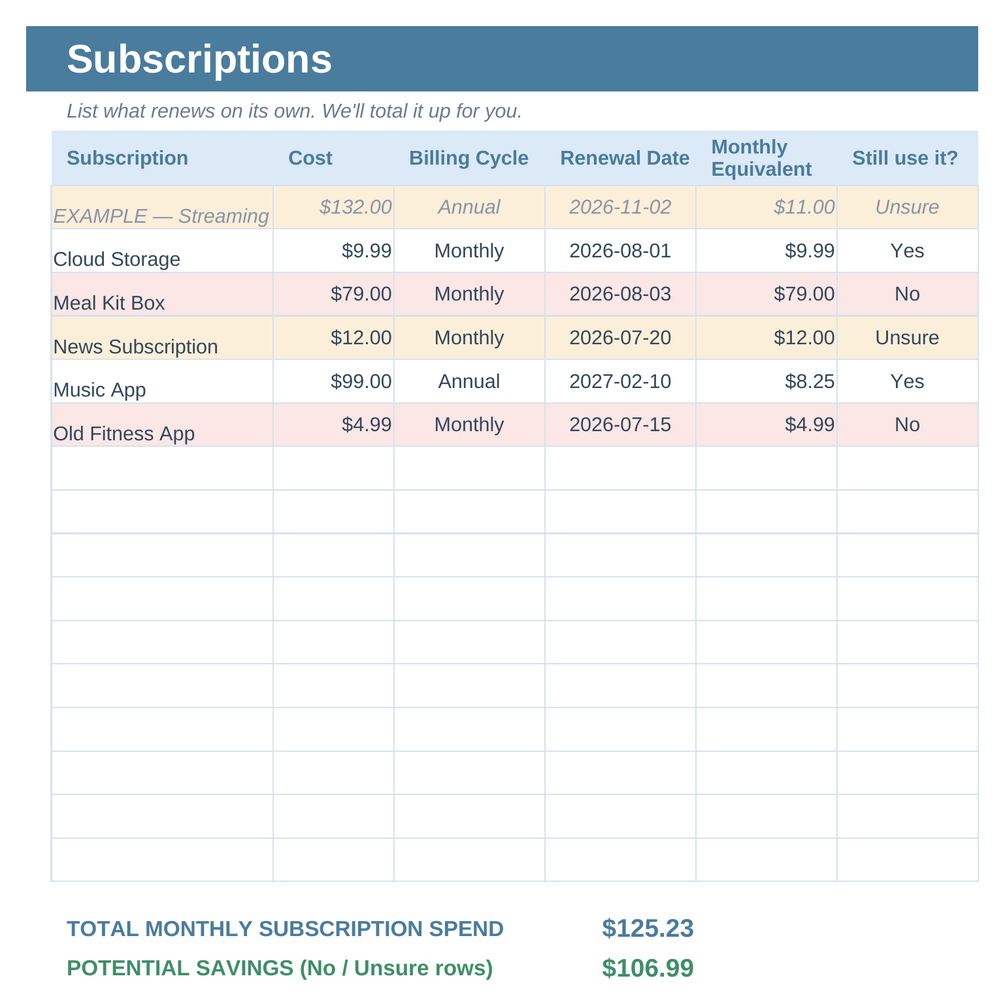Select Music App renewal date 2027-02-10
Viewport: 1005px width, 1006px height.
click(x=620, y=382)
